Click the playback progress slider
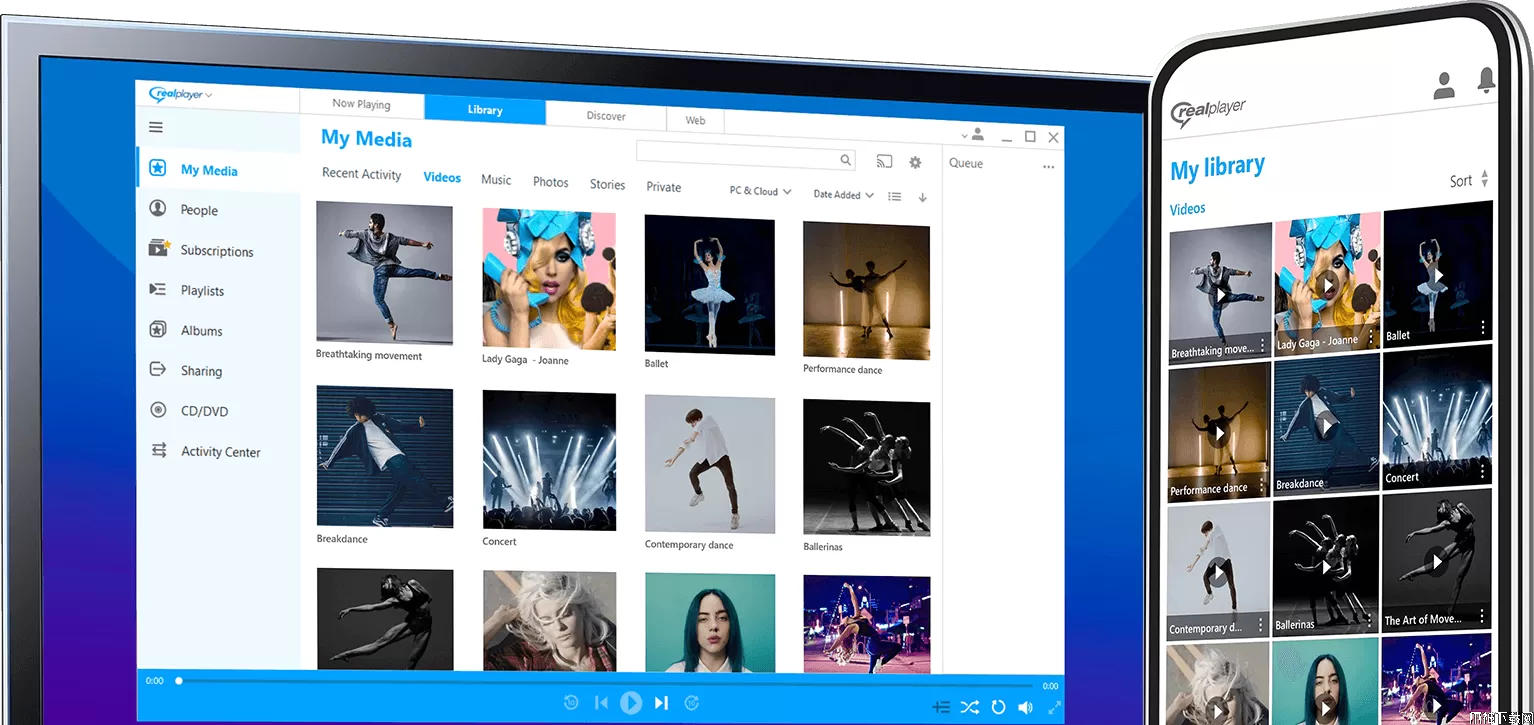This screenshot has width=1534, height=725. click(x=600, y=681)
